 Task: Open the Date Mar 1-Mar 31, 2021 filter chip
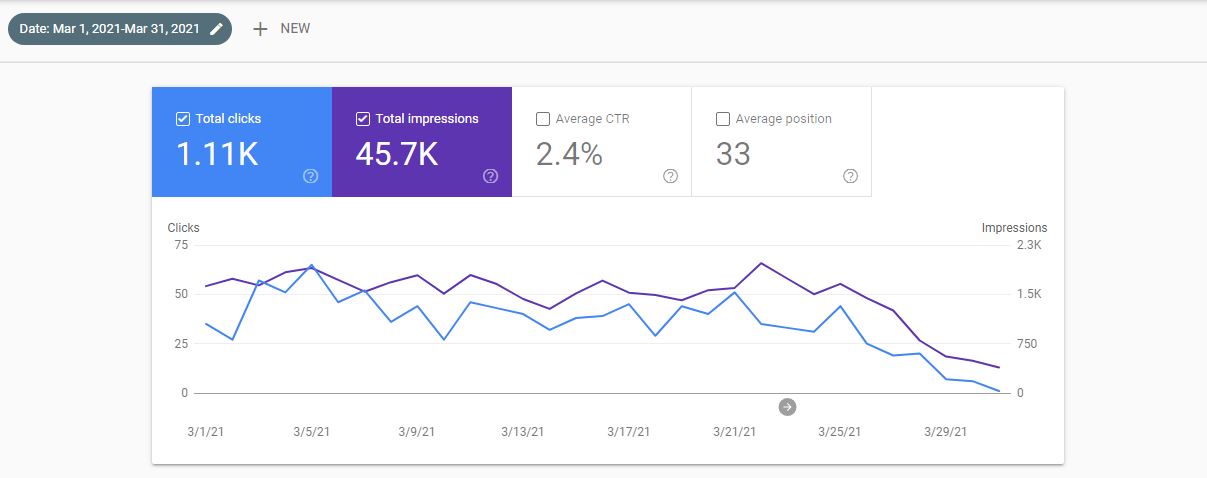tap(112, 29)
